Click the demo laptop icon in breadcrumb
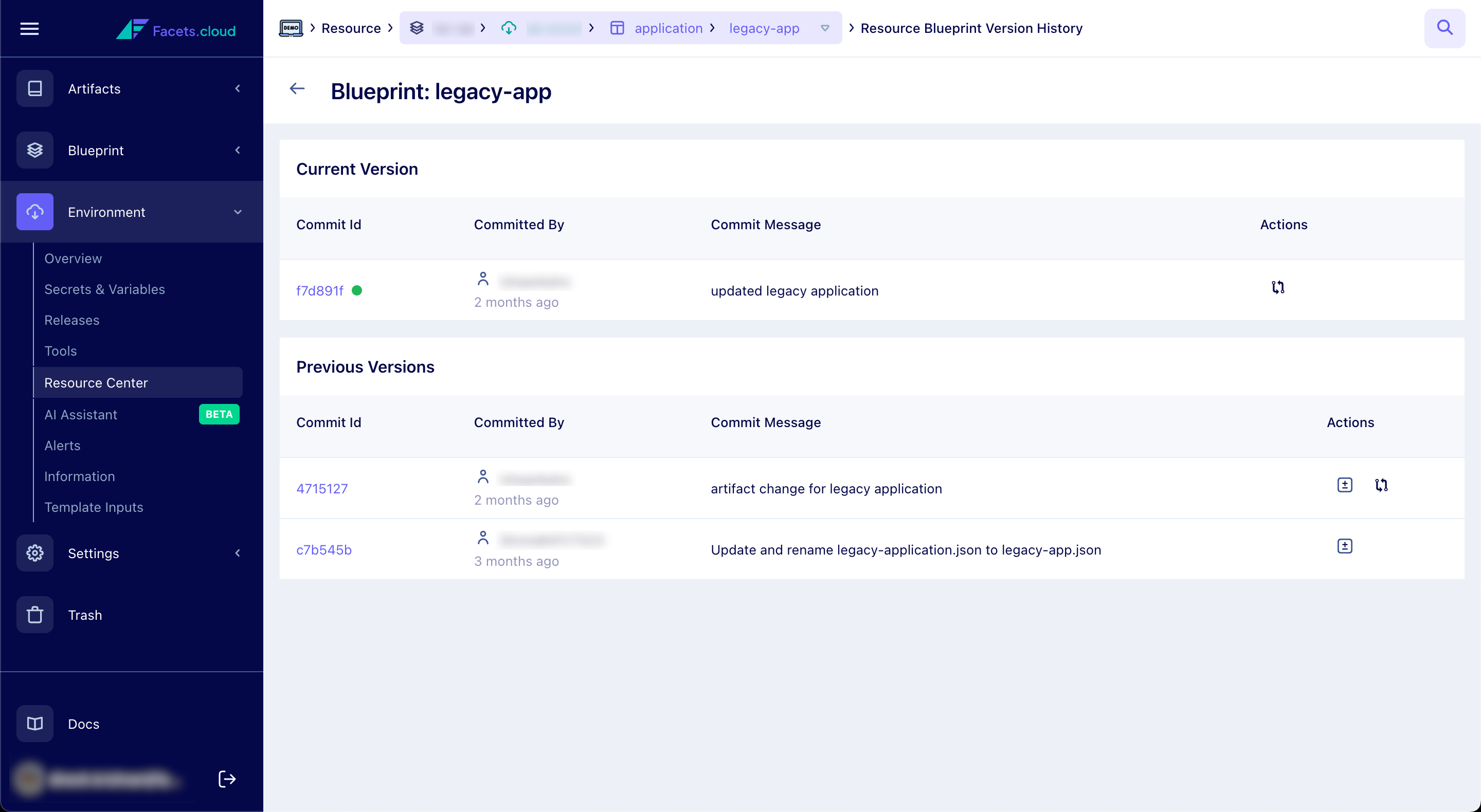Image resolution: width=1481 pixels, height=812 pixels. (x=291, y=28)
